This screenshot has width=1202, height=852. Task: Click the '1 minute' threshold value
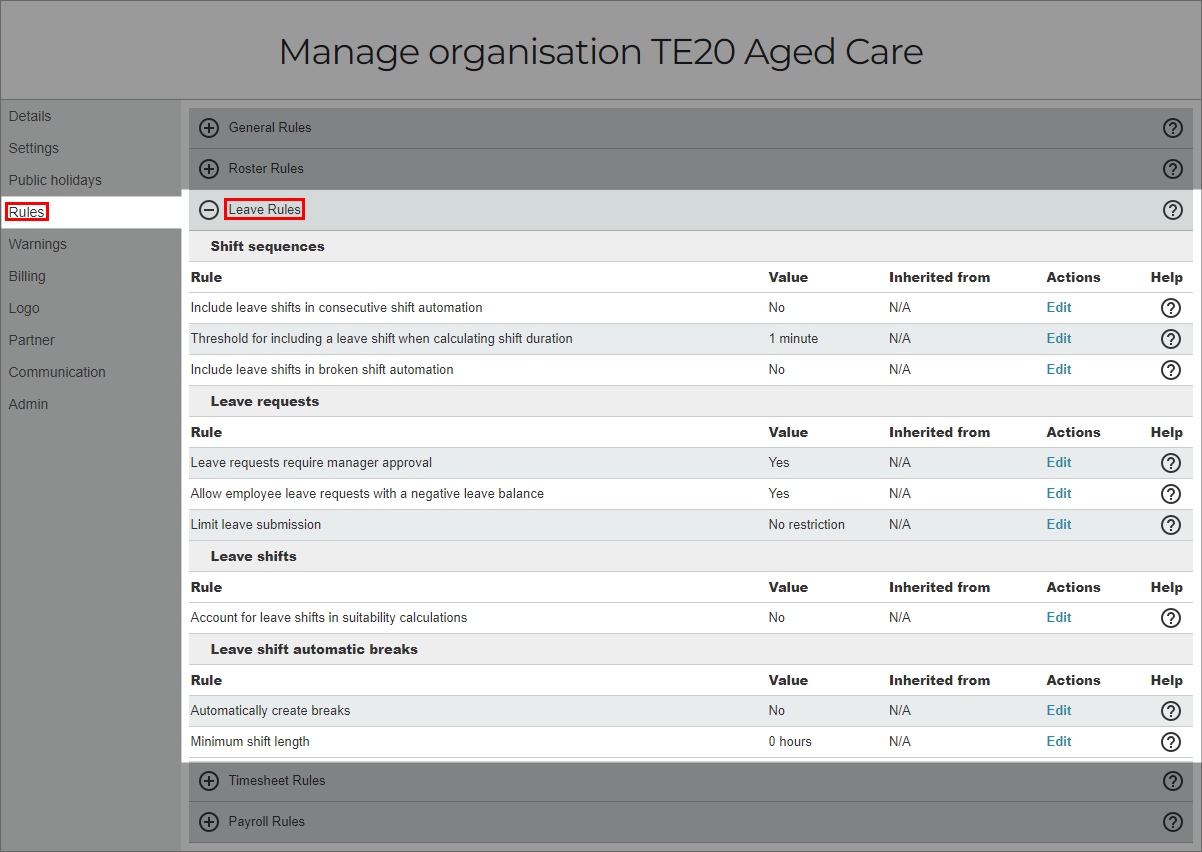[x=793, y=338]
